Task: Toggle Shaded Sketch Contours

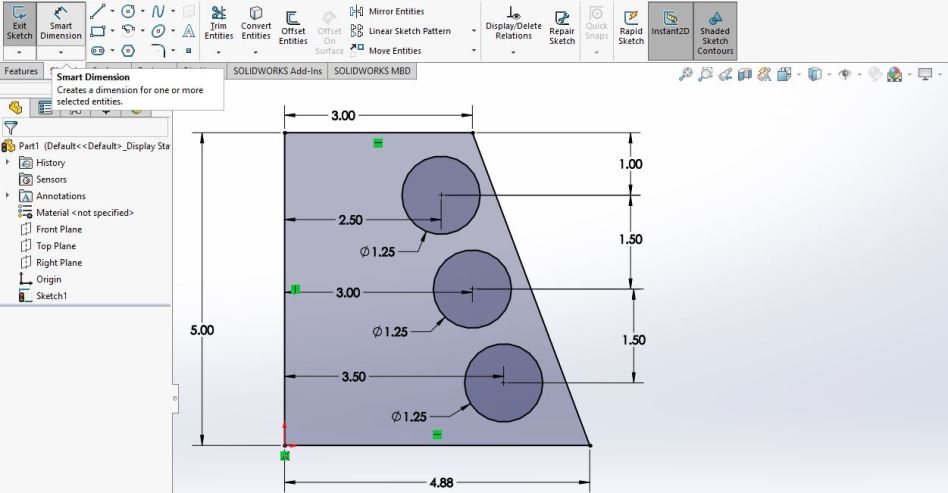Action: [x=714, y=30]
